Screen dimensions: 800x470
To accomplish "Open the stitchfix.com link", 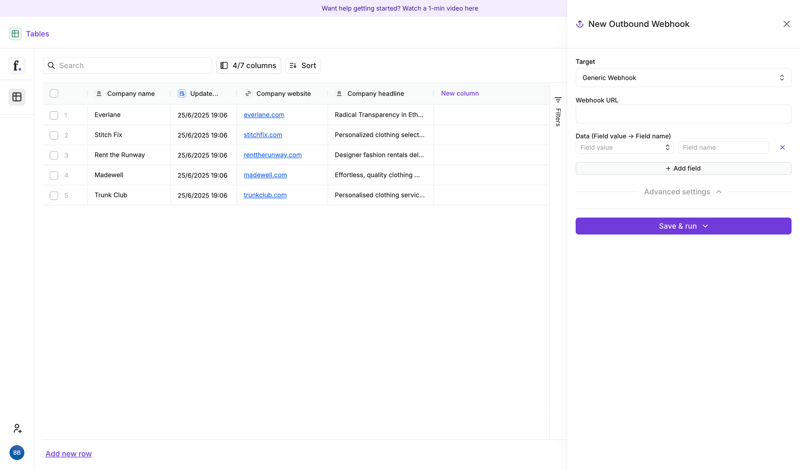I will point(263,135).
